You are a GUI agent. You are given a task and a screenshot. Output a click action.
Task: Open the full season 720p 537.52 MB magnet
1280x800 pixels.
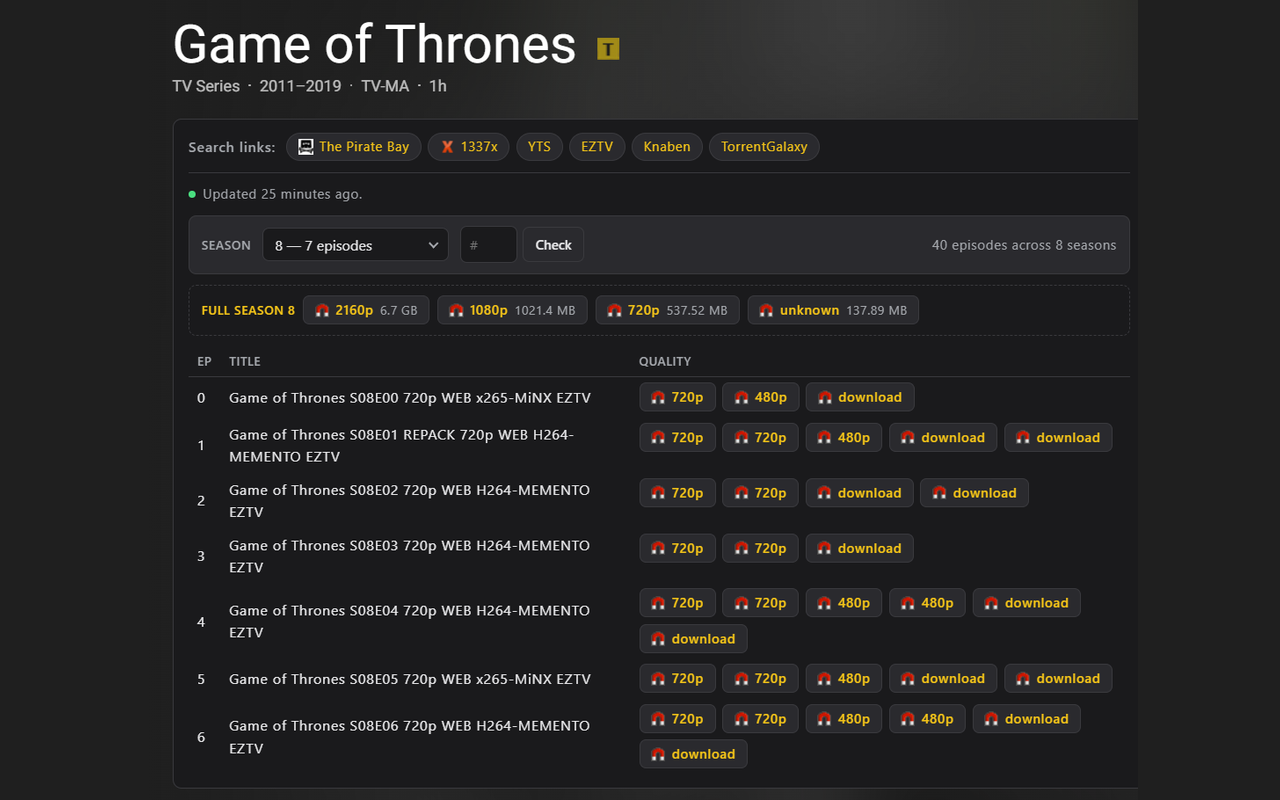[668, 310]
